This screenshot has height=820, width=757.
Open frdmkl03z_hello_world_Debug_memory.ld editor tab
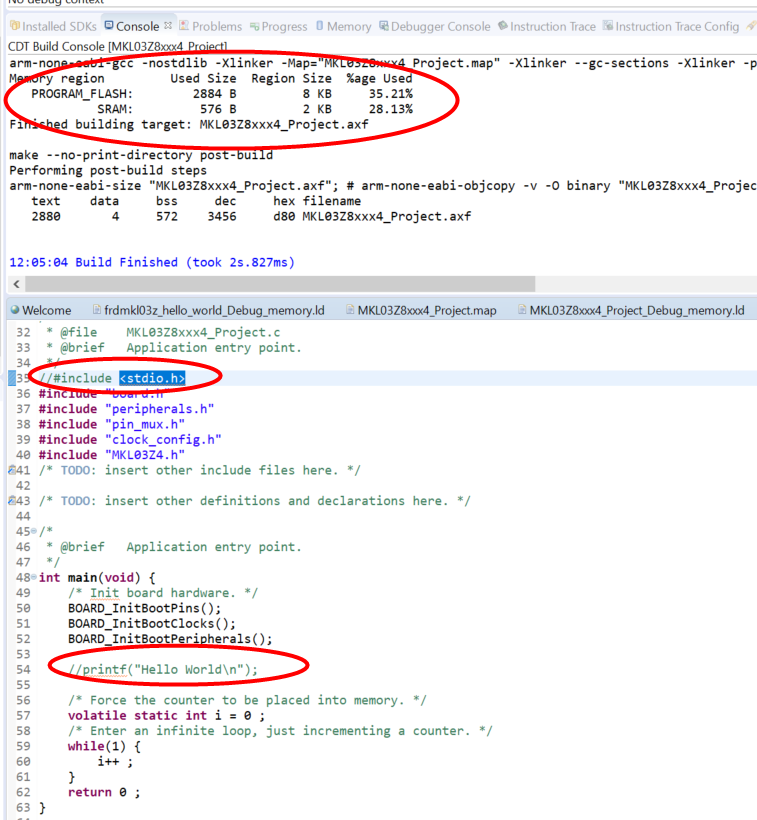(x=209, y=310)
